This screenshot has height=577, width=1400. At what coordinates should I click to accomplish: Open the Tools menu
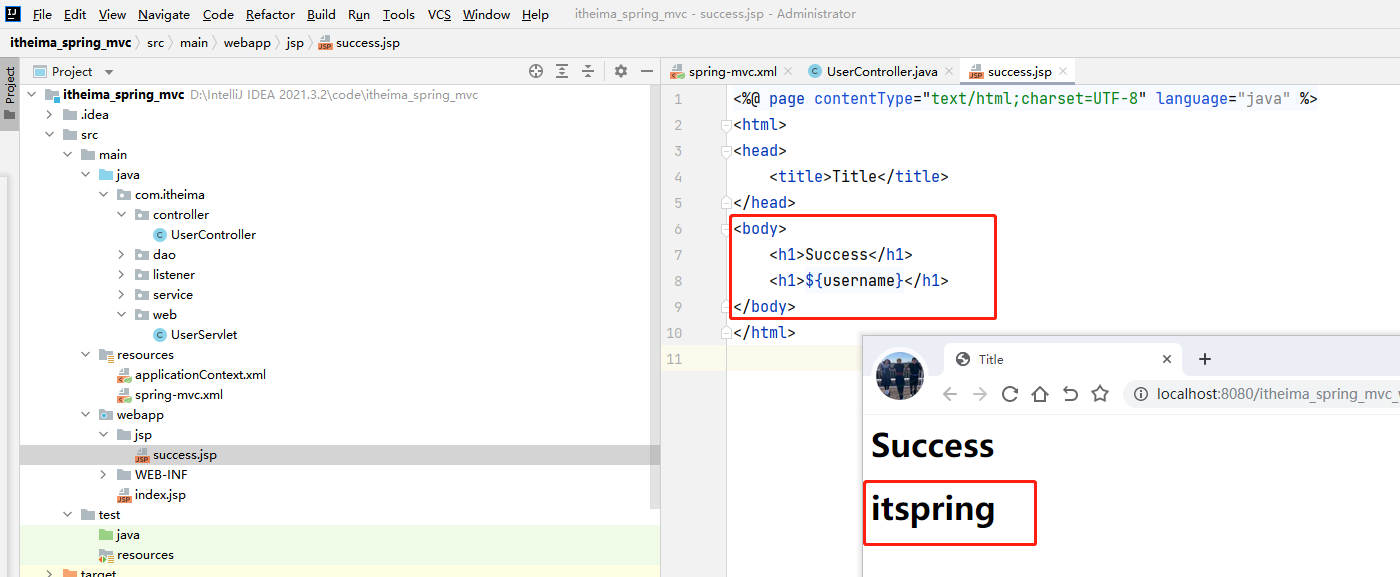pyautogui.click(x=399, y=14)
